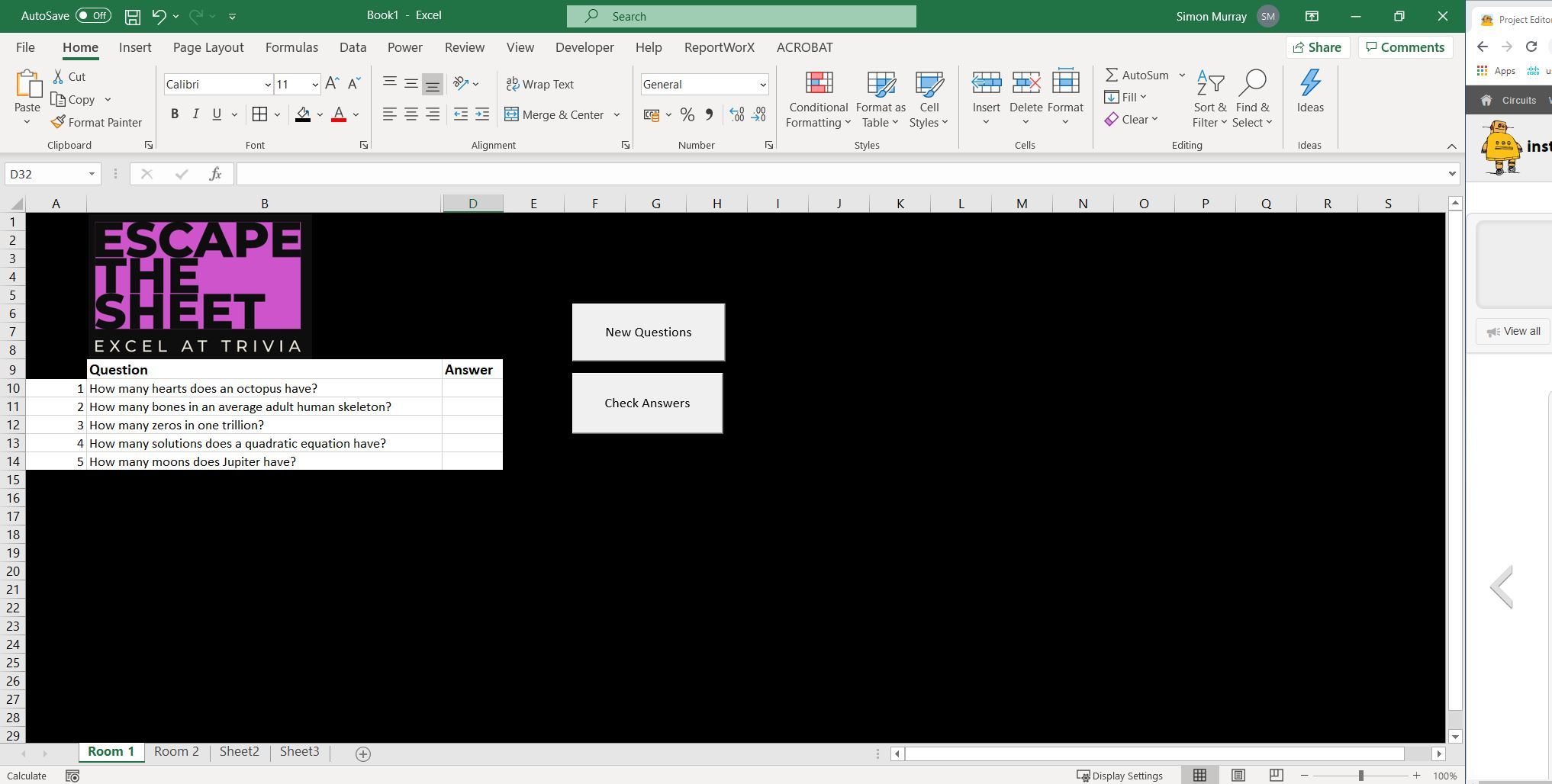Click Decrease Decimal icon
The width and height of the screenshot is (1552, 784).
(x=758, y=114)
